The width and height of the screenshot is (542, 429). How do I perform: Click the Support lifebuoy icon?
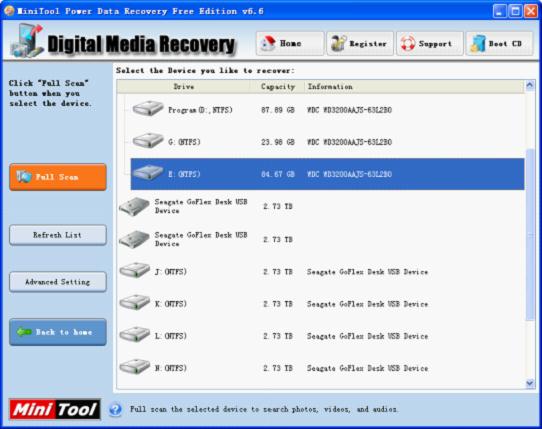click(x=408, y=44)
